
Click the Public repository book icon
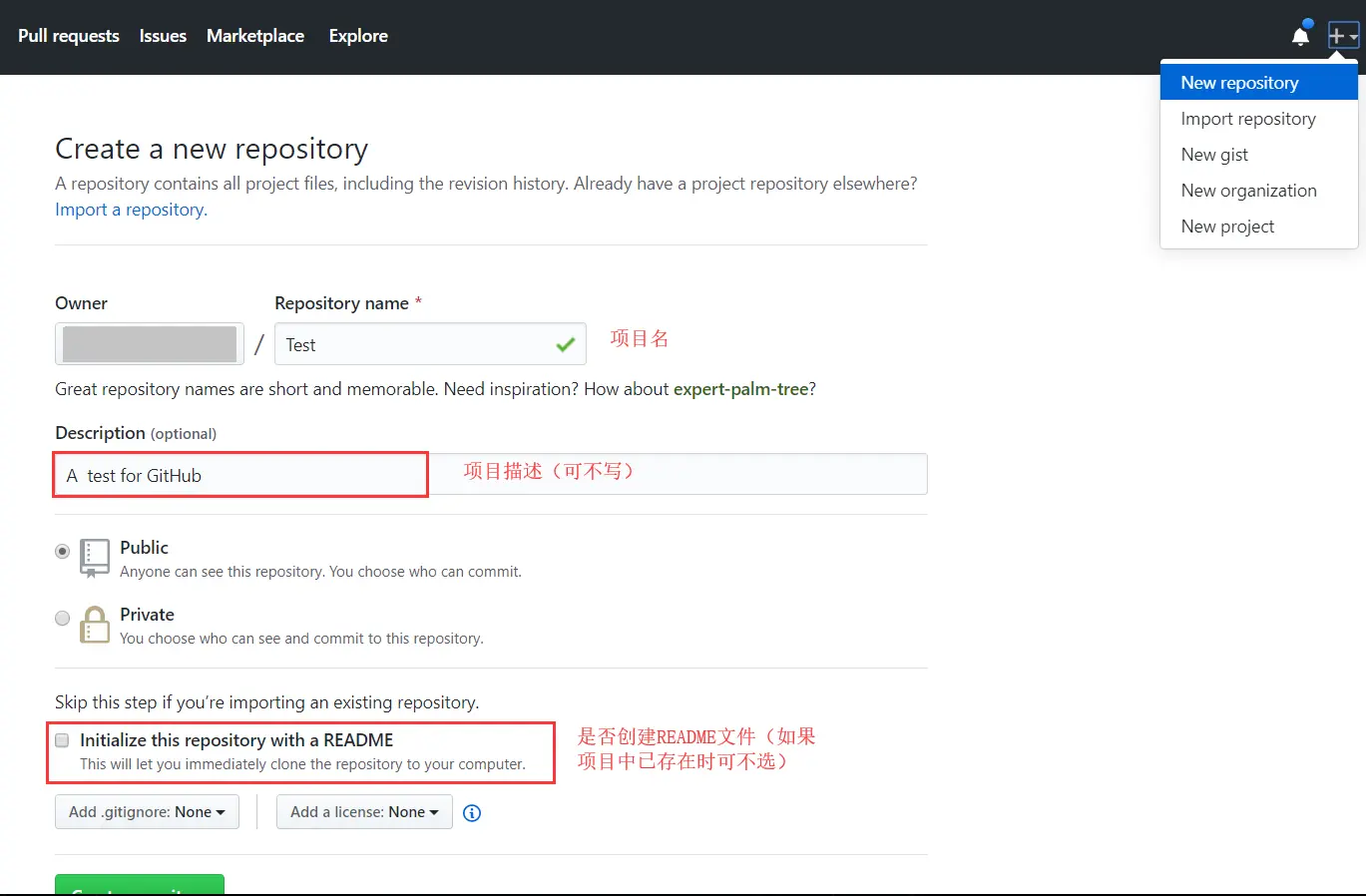[x=95, y=558]
